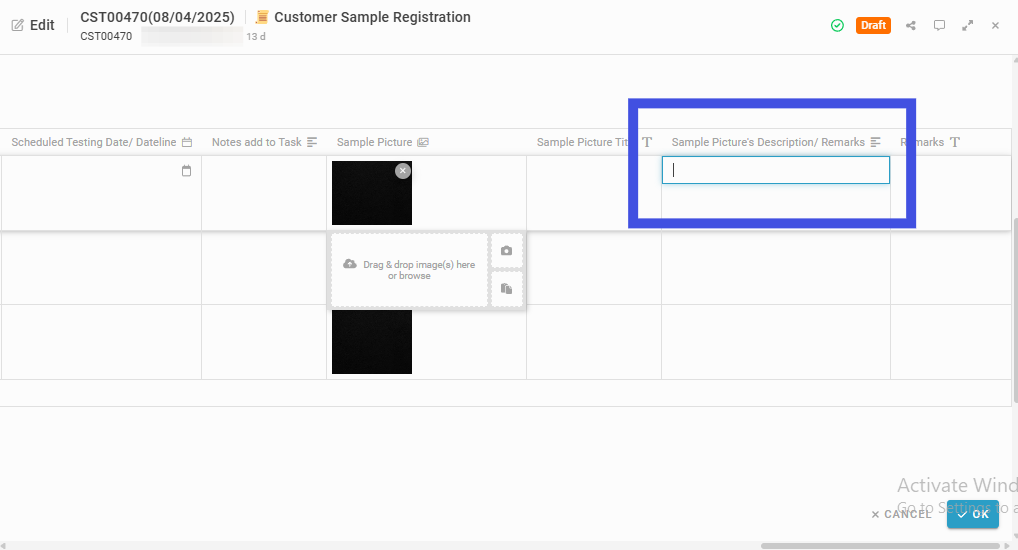Click the horizontal scrollbar thumb
Viewport: 1018px width, 550px height.
880,545
